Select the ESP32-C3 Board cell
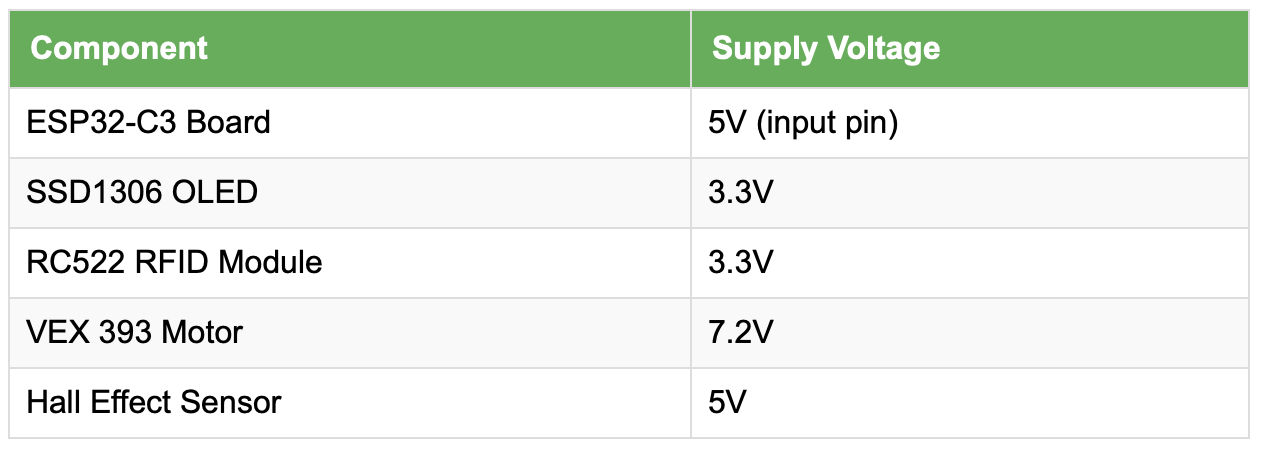Screen dimensions: 1262x450 pos(350,123)
